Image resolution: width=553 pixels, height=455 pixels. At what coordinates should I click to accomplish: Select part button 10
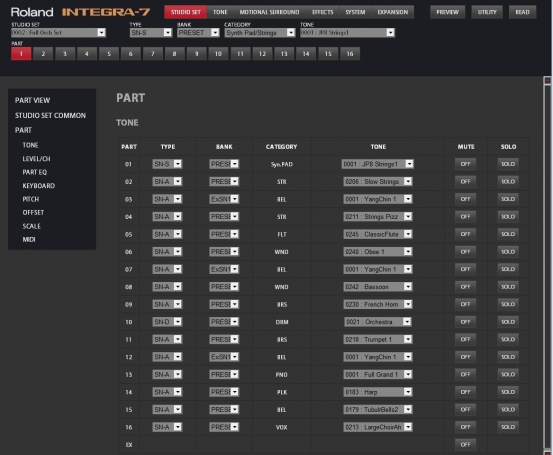click(x=218, y=54)
